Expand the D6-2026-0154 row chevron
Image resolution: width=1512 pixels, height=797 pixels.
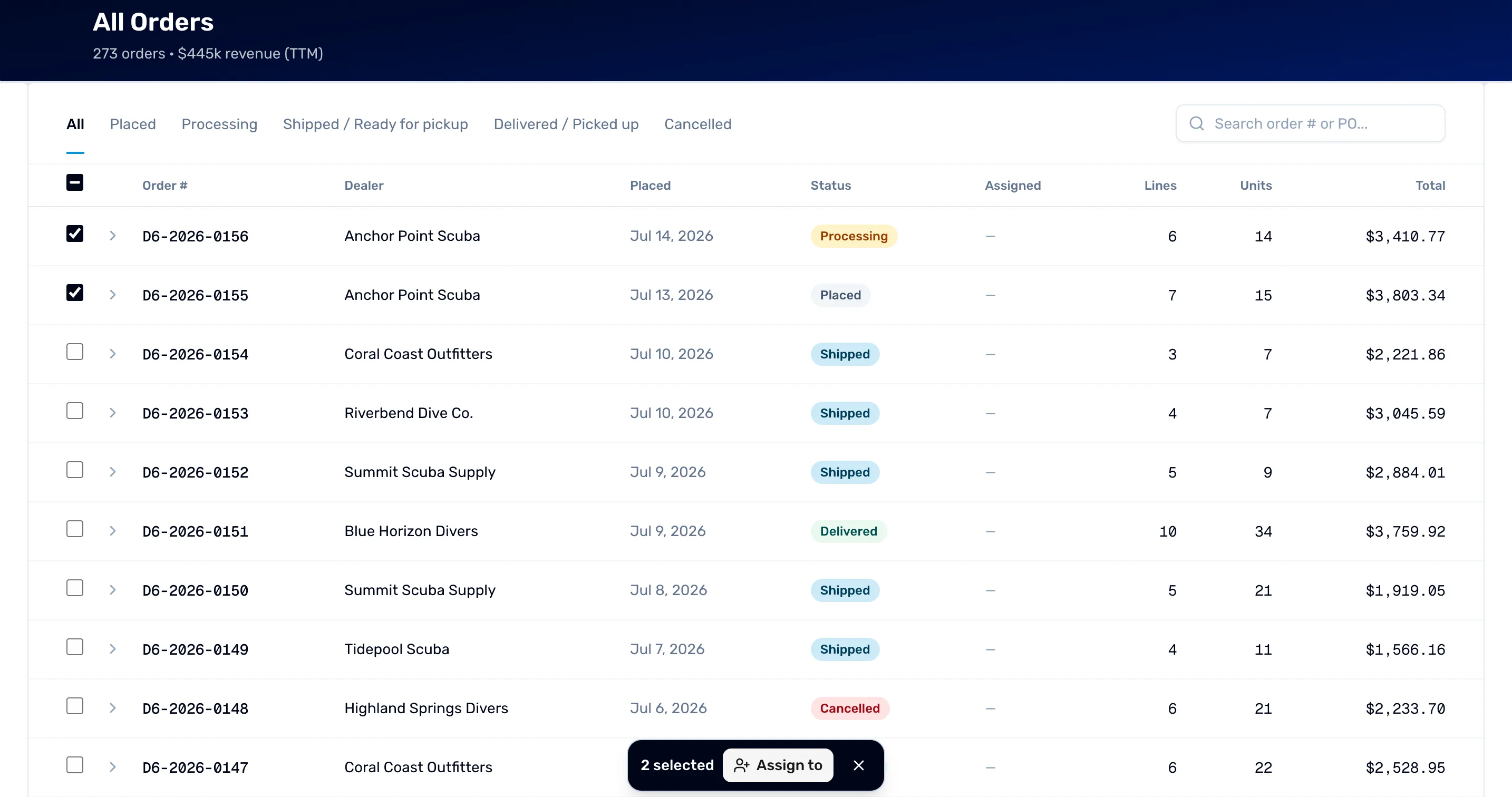tap(113, 354)
